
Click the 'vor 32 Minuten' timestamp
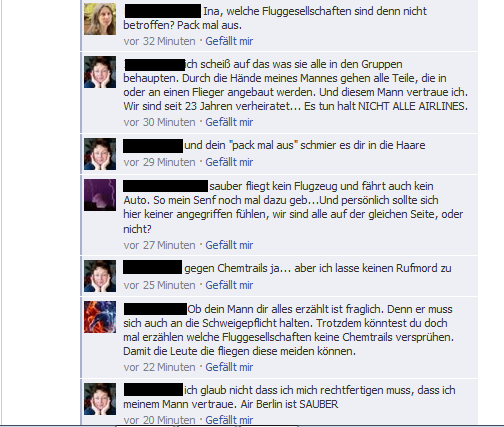[x=159, y=41]
